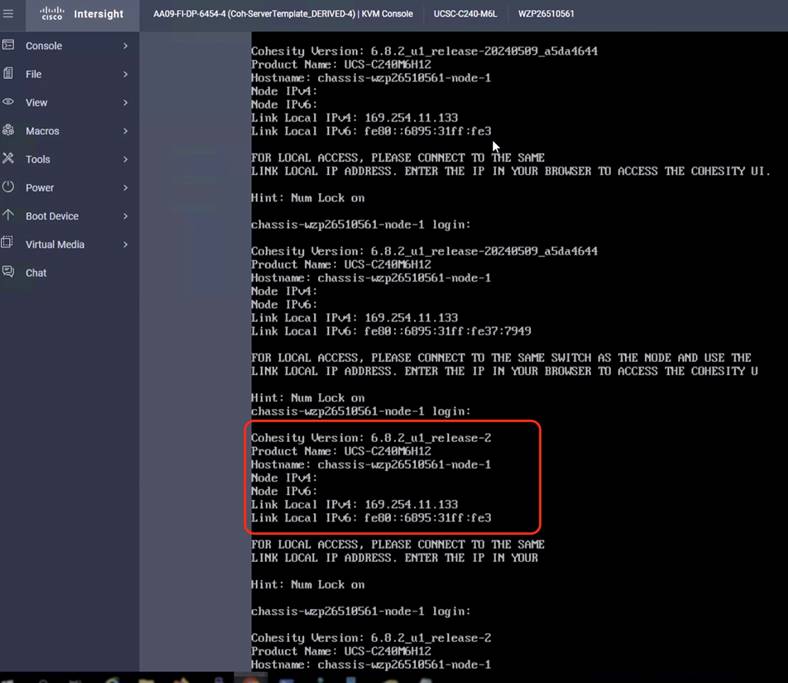Click the Virtual Media icon

(8, 243)
